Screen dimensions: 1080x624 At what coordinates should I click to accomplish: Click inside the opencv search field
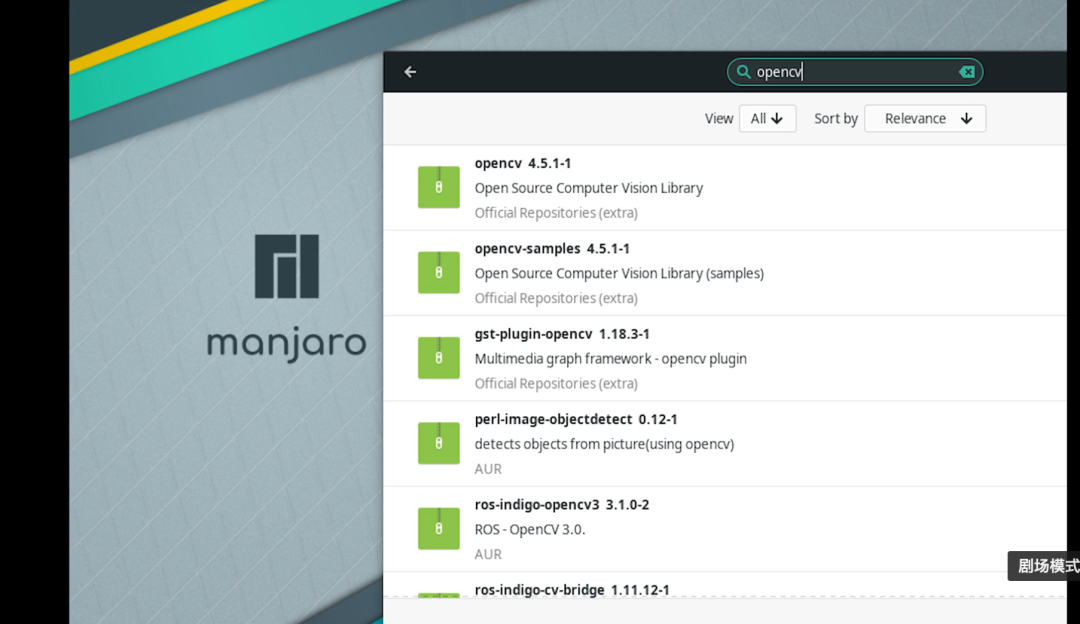pyautogui.click(x=855, y=72)
